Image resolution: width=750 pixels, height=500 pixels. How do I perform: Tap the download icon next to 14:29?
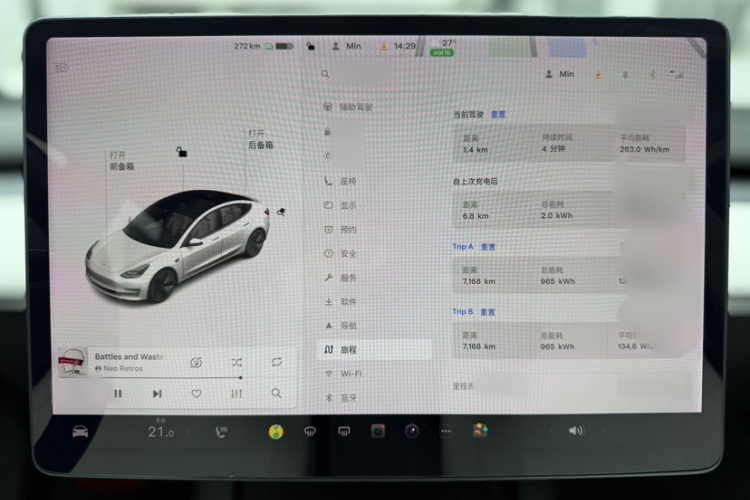[383, 47]
